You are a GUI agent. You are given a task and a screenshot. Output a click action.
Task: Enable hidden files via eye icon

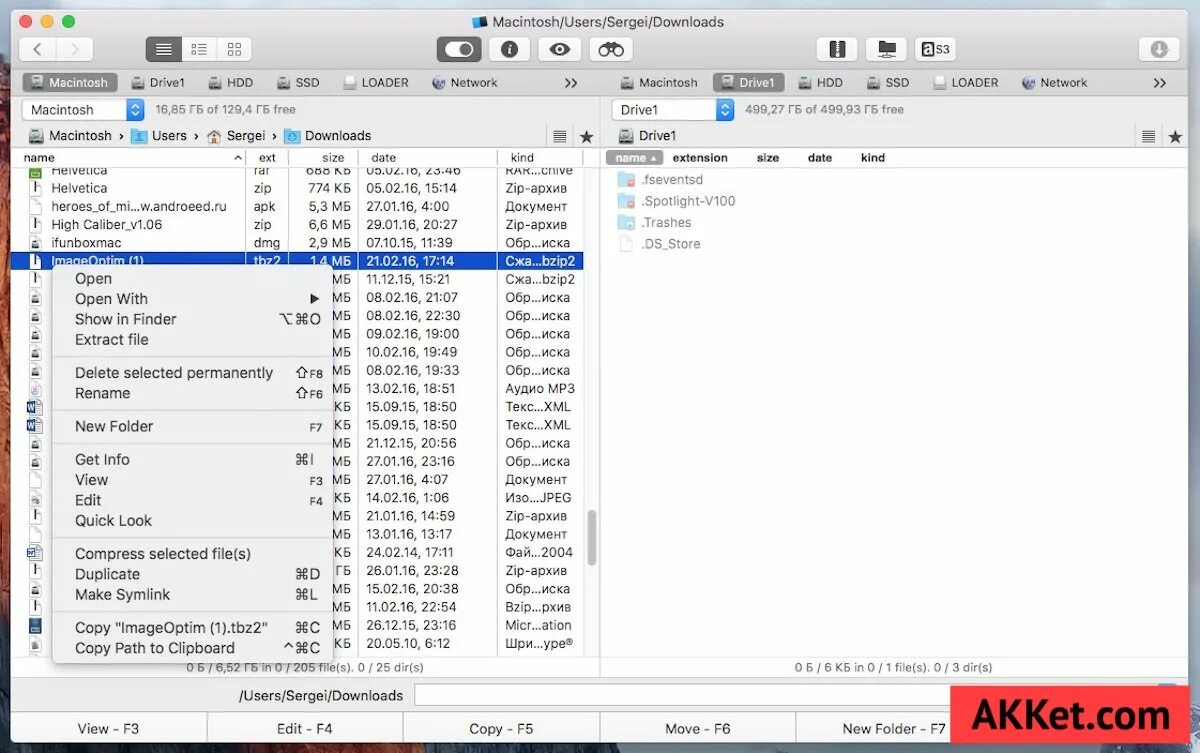[559, 48]
